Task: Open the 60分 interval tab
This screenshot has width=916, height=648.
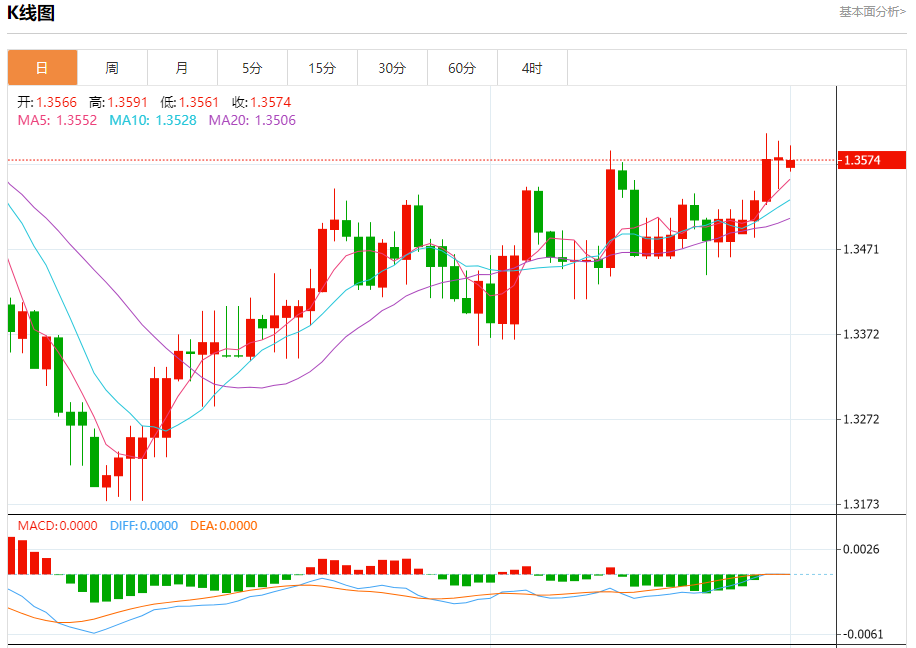Action: (x=462, y=68)
